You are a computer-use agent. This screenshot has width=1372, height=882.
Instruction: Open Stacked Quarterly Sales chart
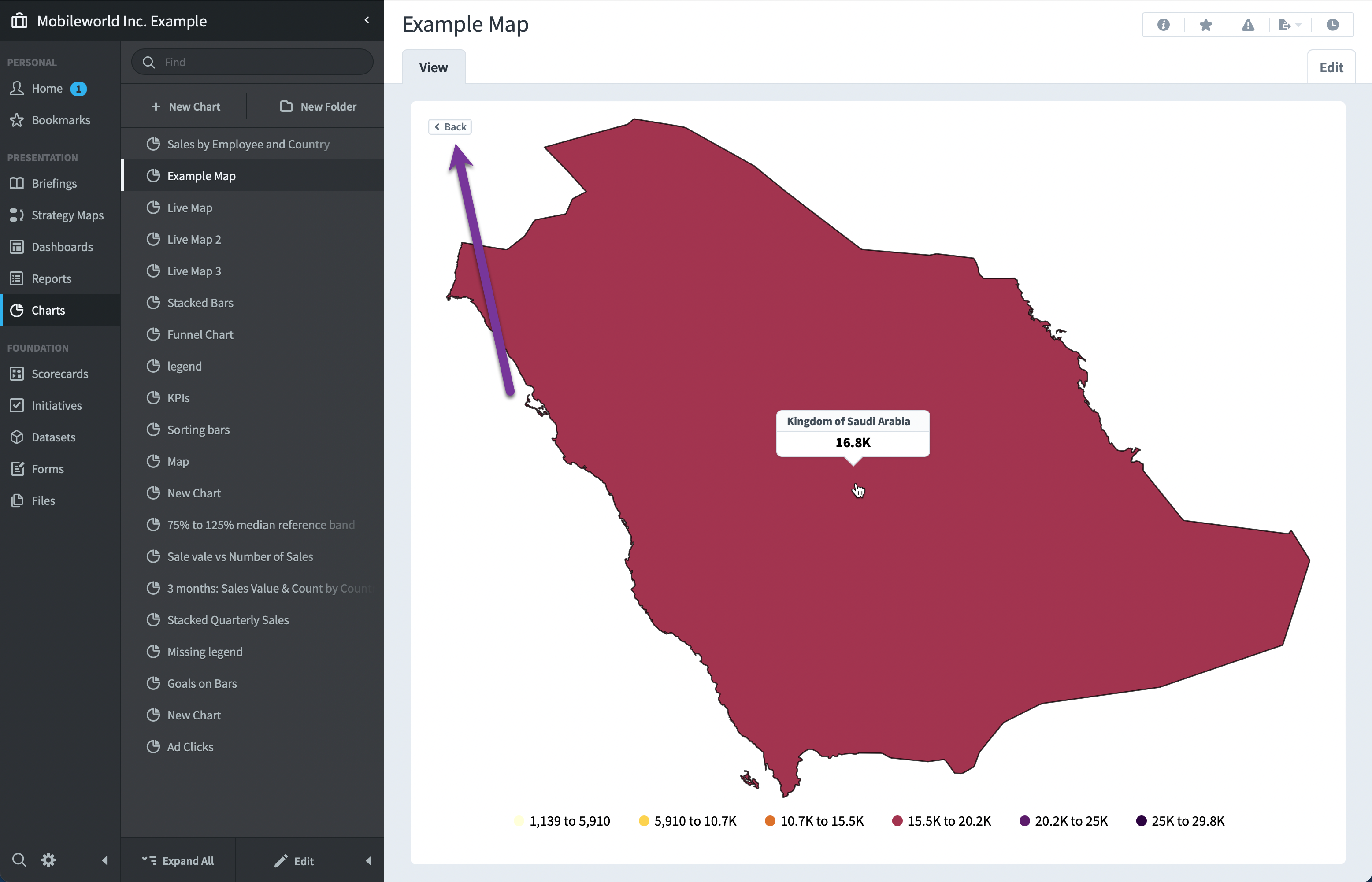click(x=252, y=620)
